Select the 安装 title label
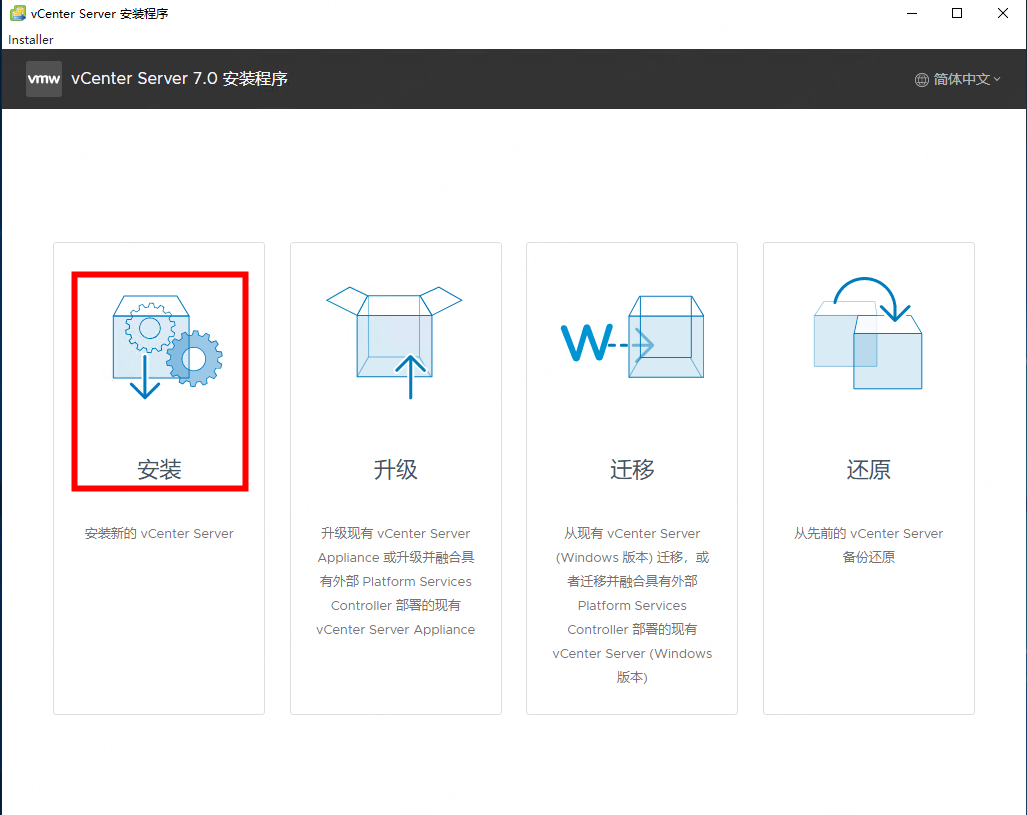The image size is (1027, 815). click(x=159, y=469)
